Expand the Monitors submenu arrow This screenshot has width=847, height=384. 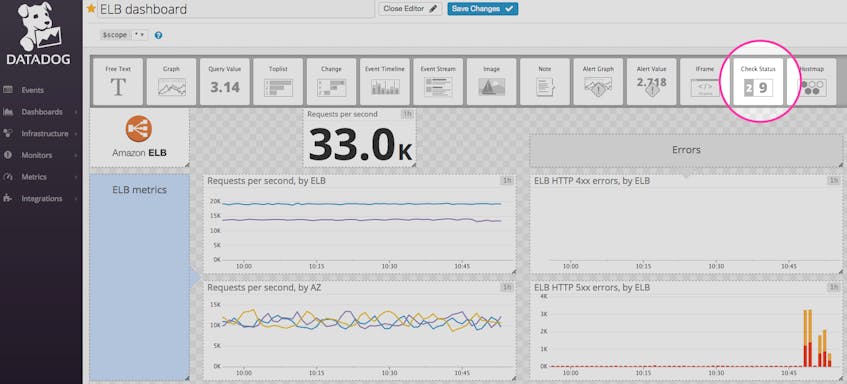75,156
